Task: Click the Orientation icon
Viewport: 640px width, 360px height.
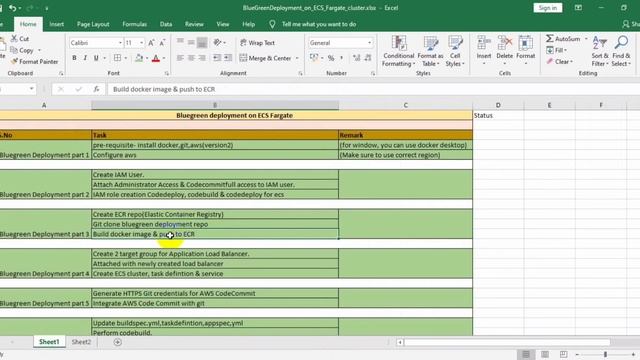Action: coord(218,42)
